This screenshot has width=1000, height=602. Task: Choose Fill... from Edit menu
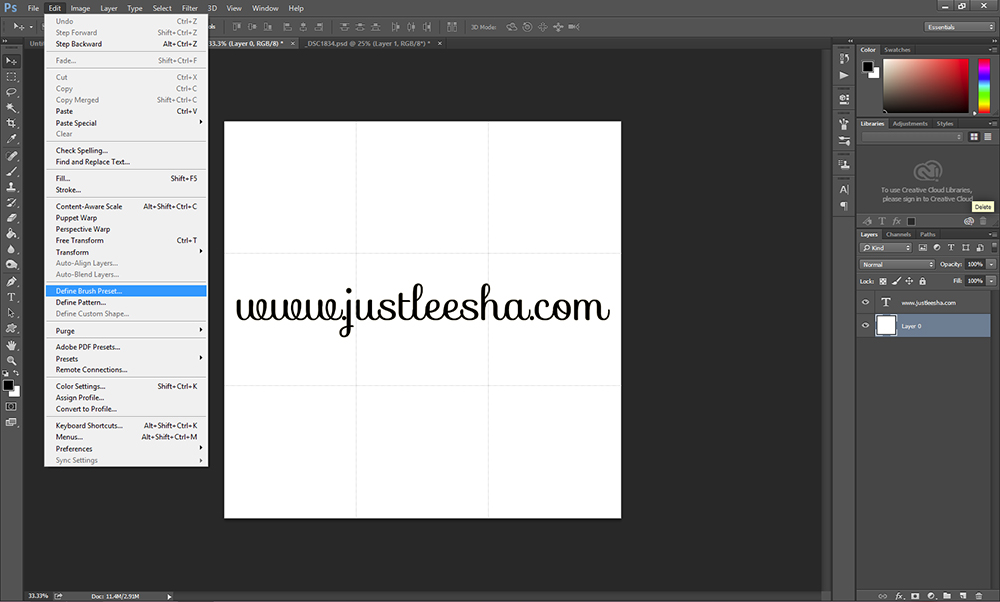pyautogui.click(x=126, y=179)
